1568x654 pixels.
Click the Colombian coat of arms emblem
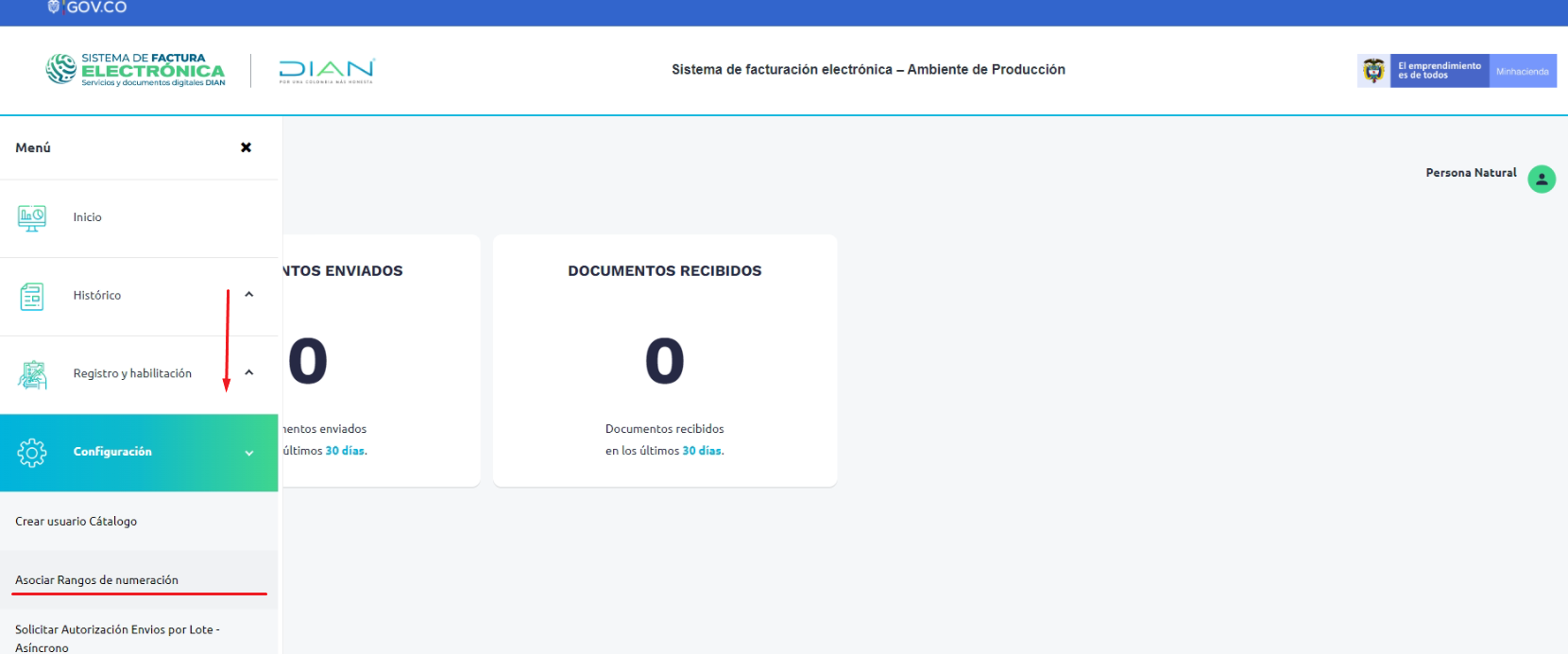click(x=1373, y=71)
